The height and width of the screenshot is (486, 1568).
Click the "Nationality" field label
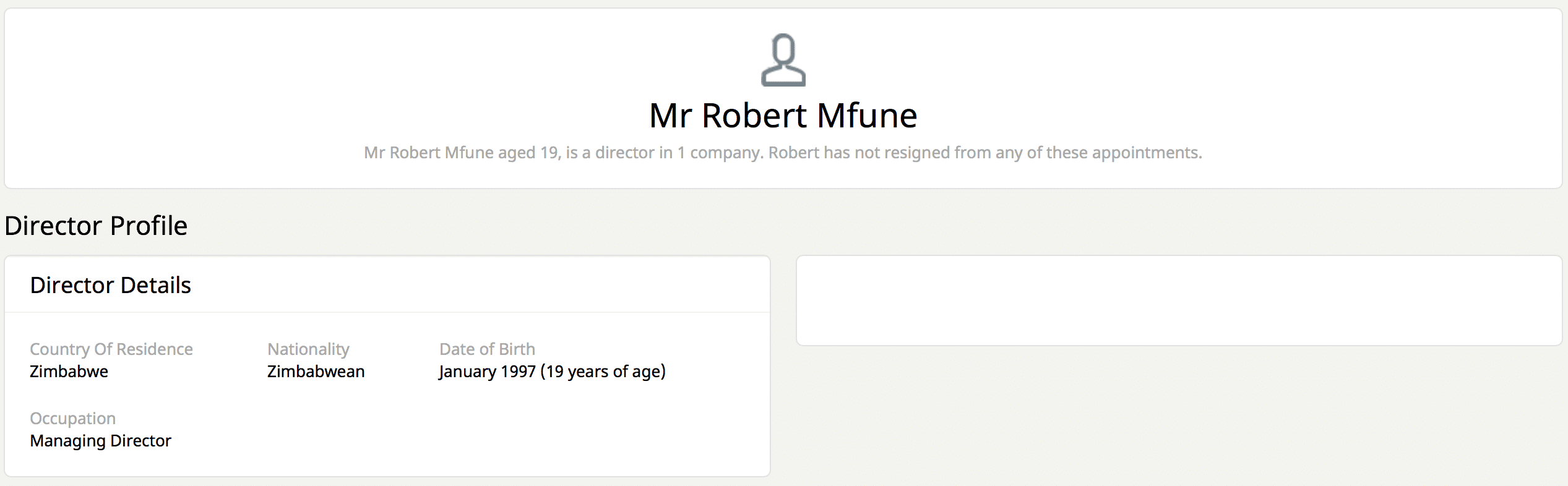click(x=308, y=349)
